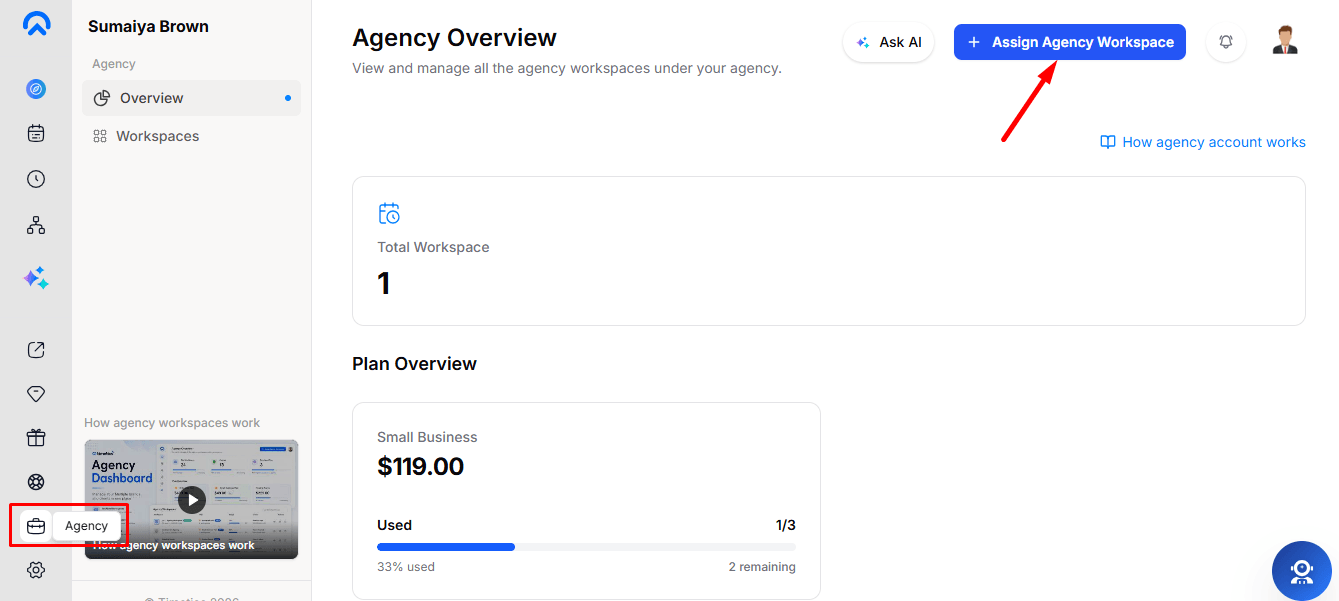
Task: Open the user profile avatar
Action: [1285, 41]
